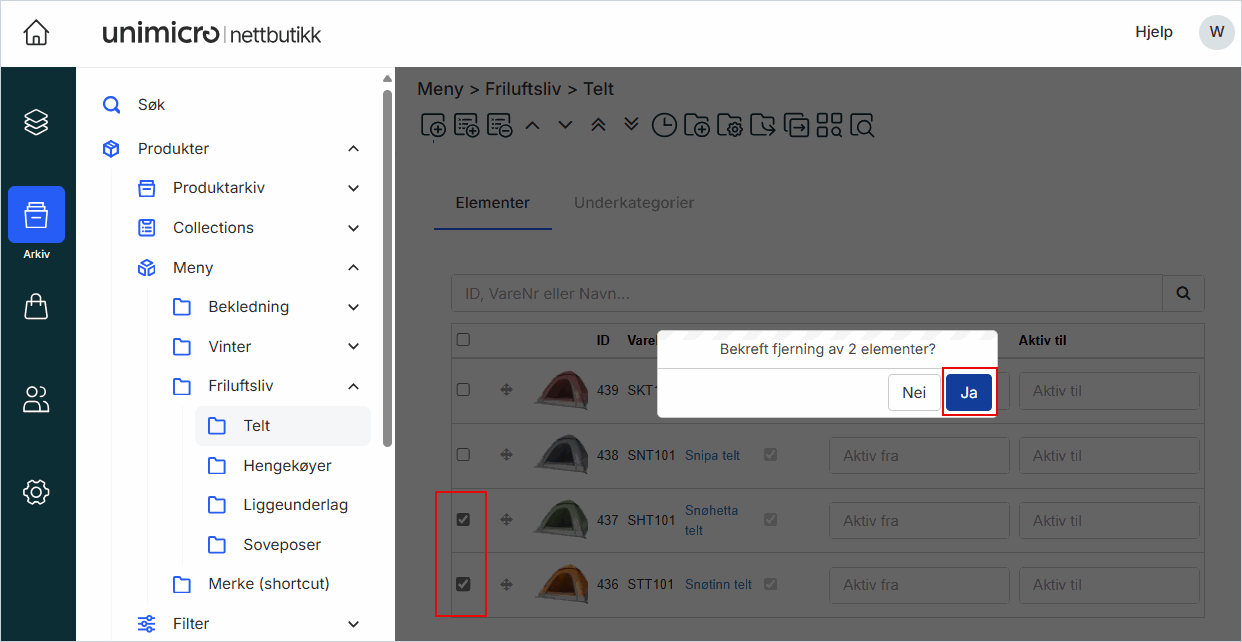
Task: Uncheck the Snøtinn telt row checkbox
Action: (463, 584)
